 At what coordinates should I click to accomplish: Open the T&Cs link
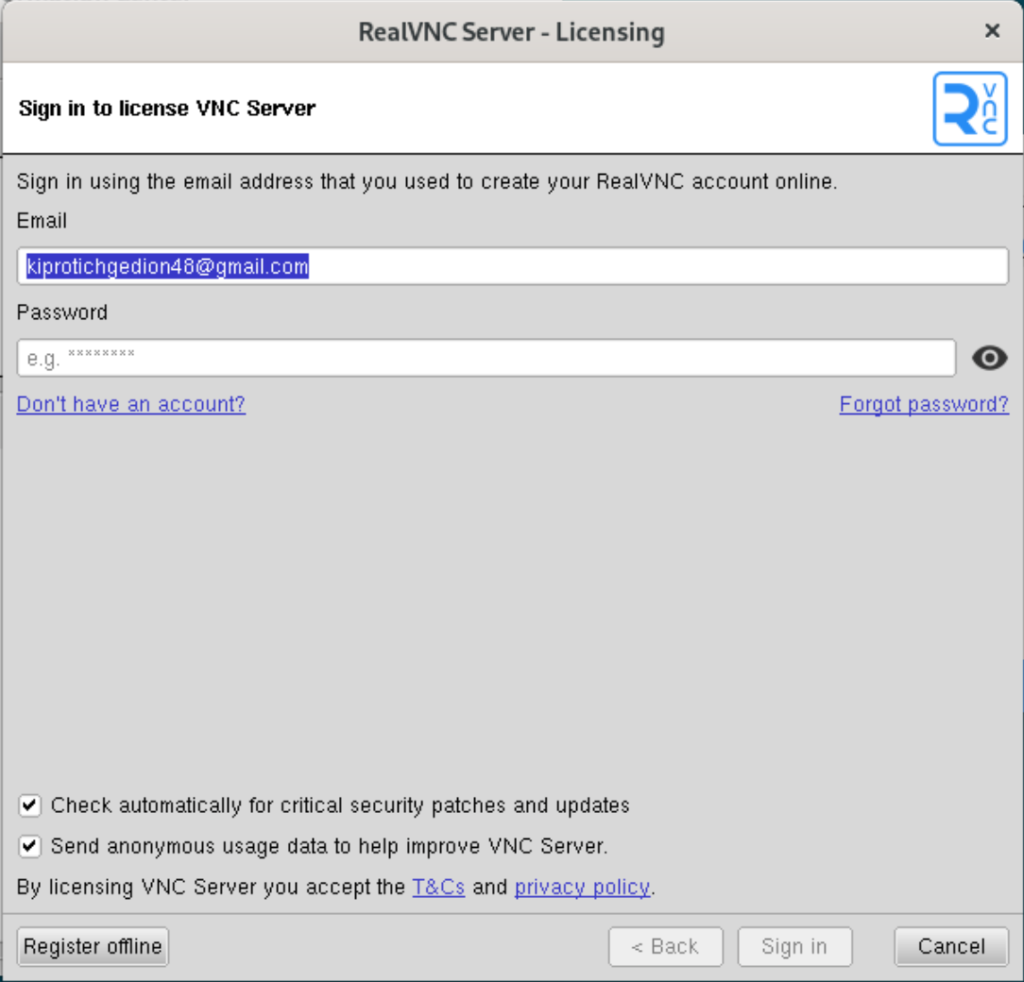click(438, 886)
